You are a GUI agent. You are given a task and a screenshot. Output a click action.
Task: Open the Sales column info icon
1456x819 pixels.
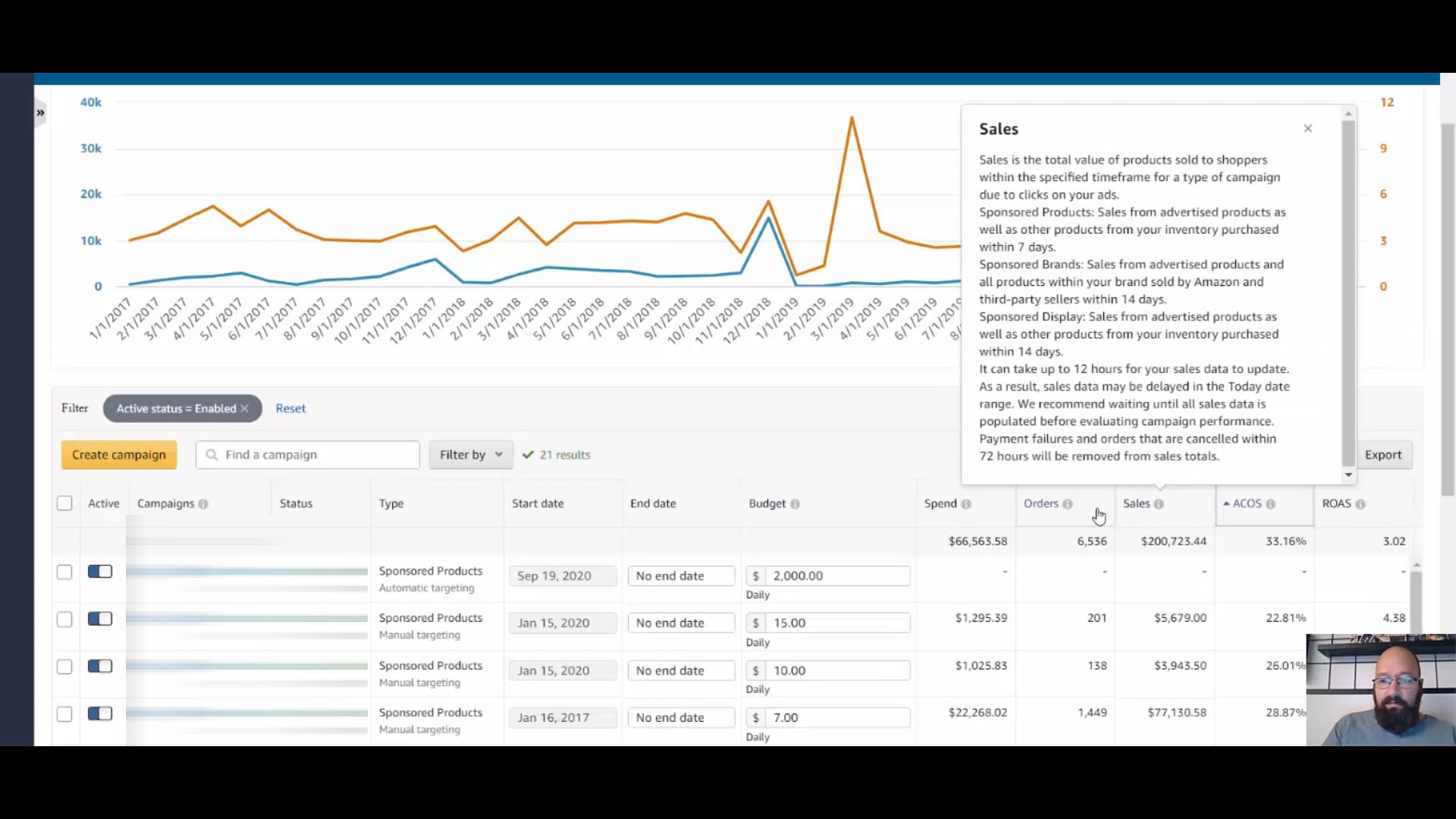1159,504
